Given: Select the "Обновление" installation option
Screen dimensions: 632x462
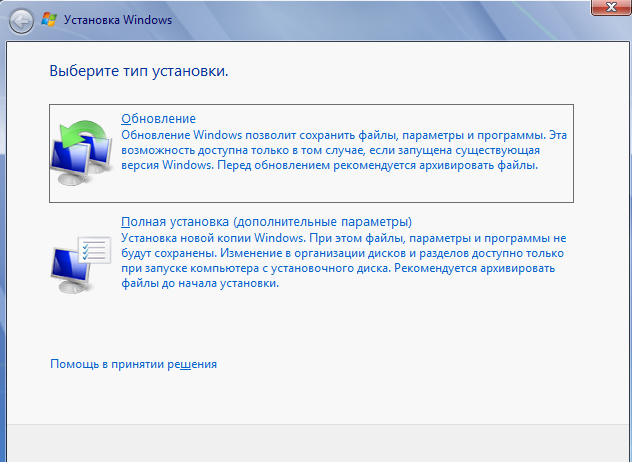Looking at the screenshot, I should (311, 153).
